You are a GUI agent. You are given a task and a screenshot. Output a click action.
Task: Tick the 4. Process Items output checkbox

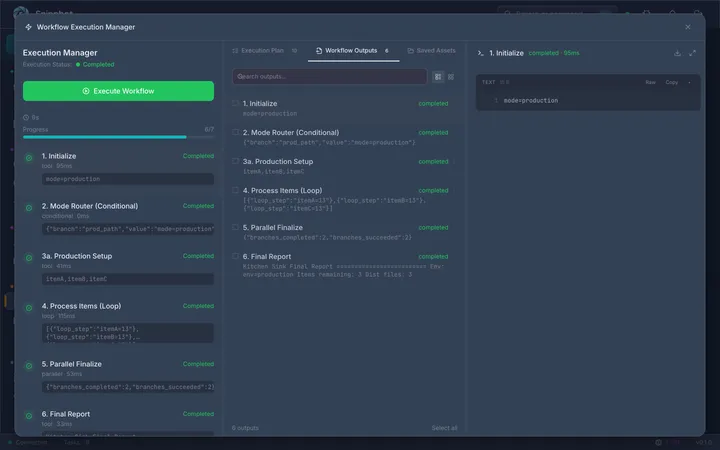[x=235, y=190]
